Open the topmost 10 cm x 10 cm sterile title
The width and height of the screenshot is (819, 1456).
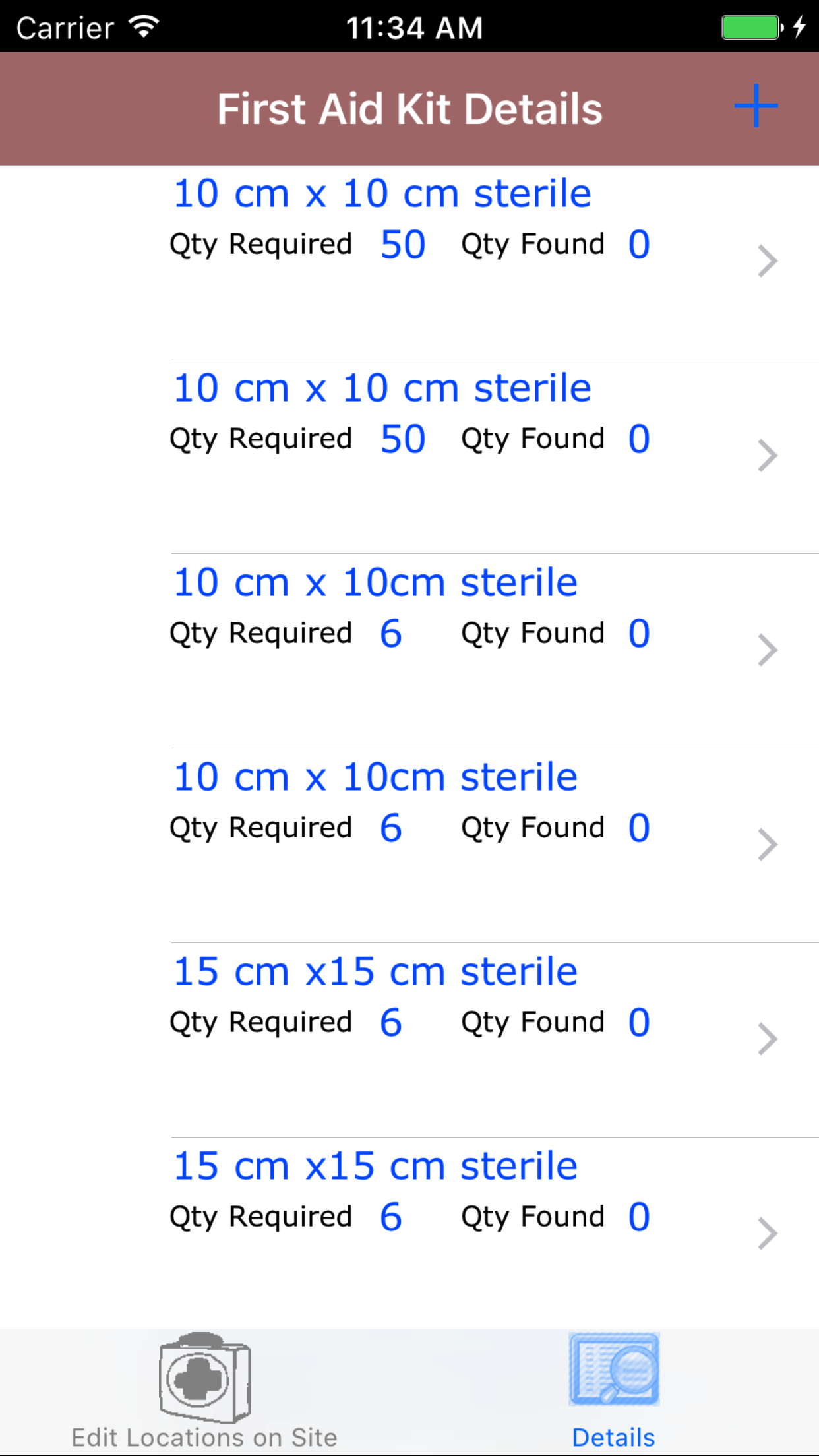click(382, 194)
